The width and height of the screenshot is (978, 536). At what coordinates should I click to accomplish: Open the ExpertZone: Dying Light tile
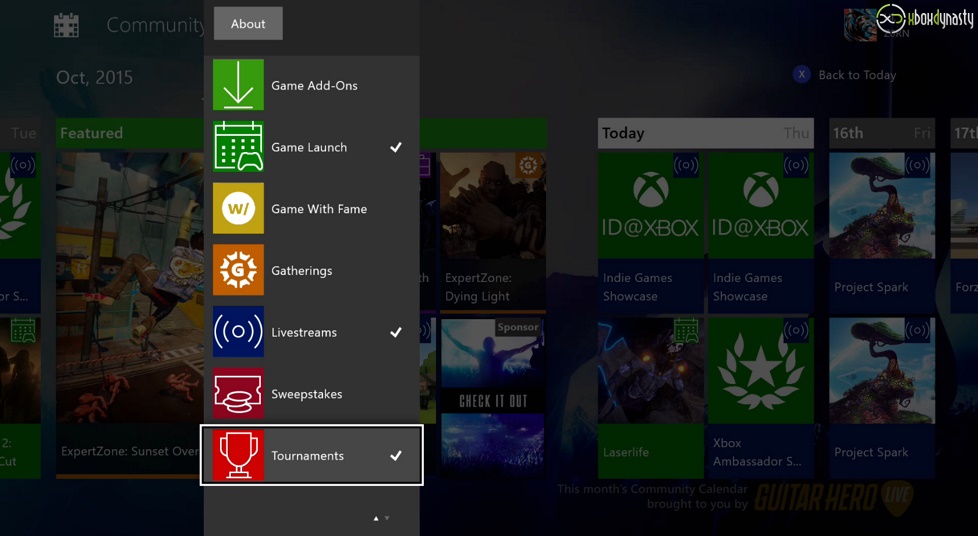(x=493, y=231)
